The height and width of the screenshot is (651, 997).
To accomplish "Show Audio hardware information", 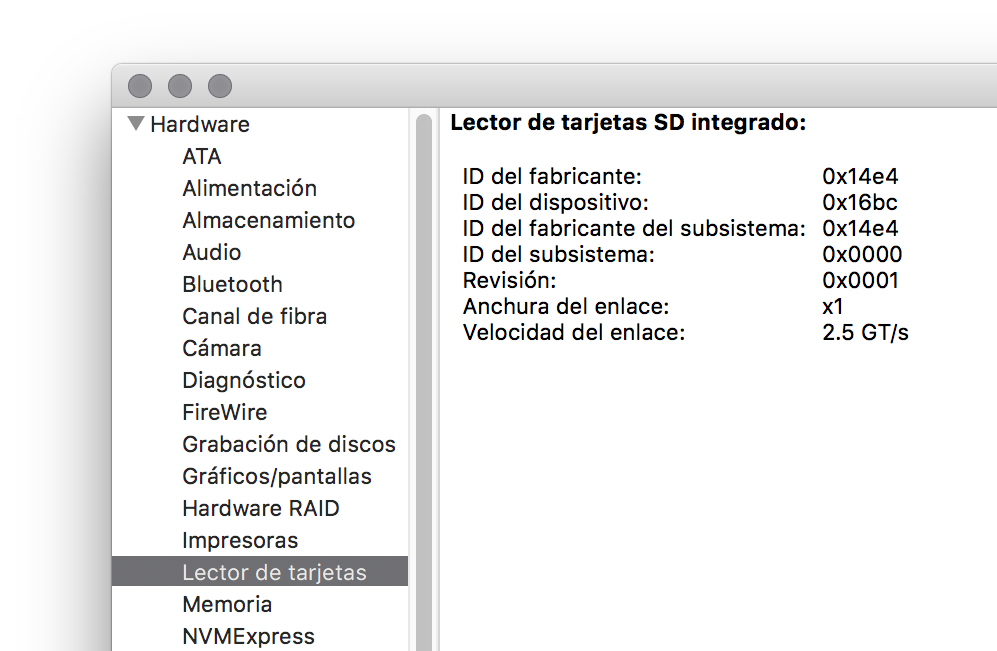I will 211,253.
